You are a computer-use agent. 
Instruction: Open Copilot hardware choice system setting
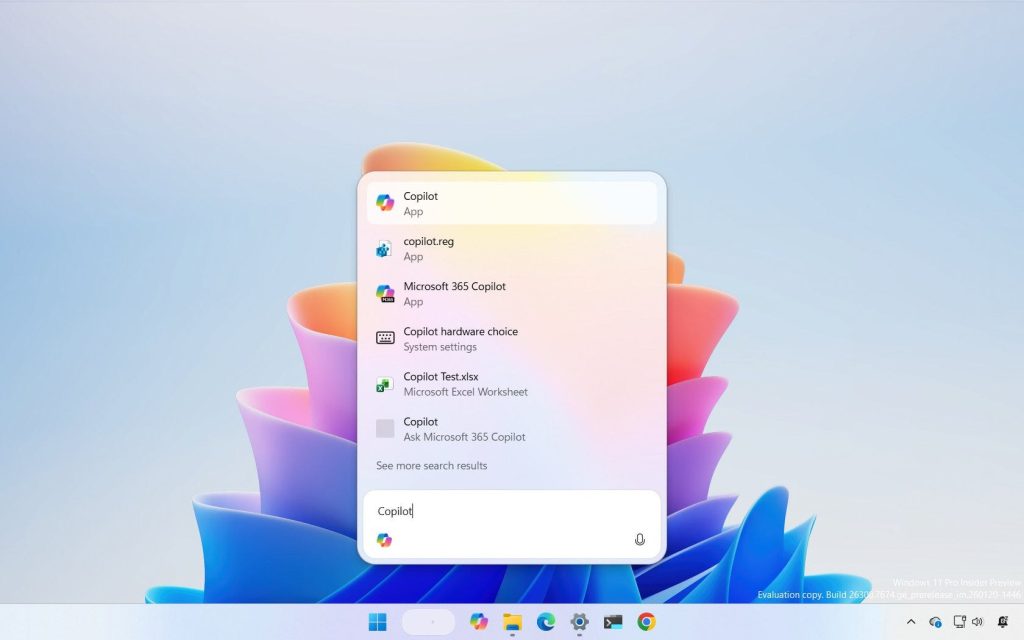pyautogui.click(x=512, y=338)
